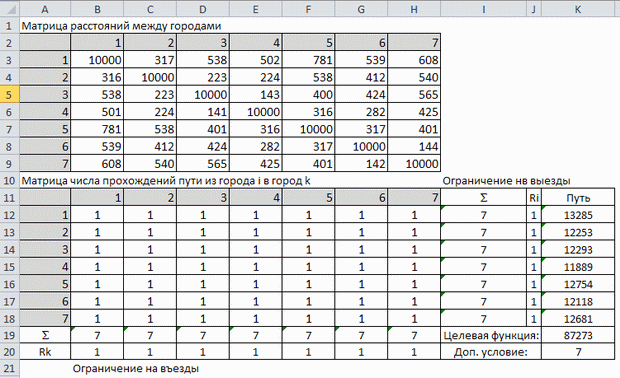Click cell containing 144 in row 8
620x378 pixels.
tap(414, 147)
